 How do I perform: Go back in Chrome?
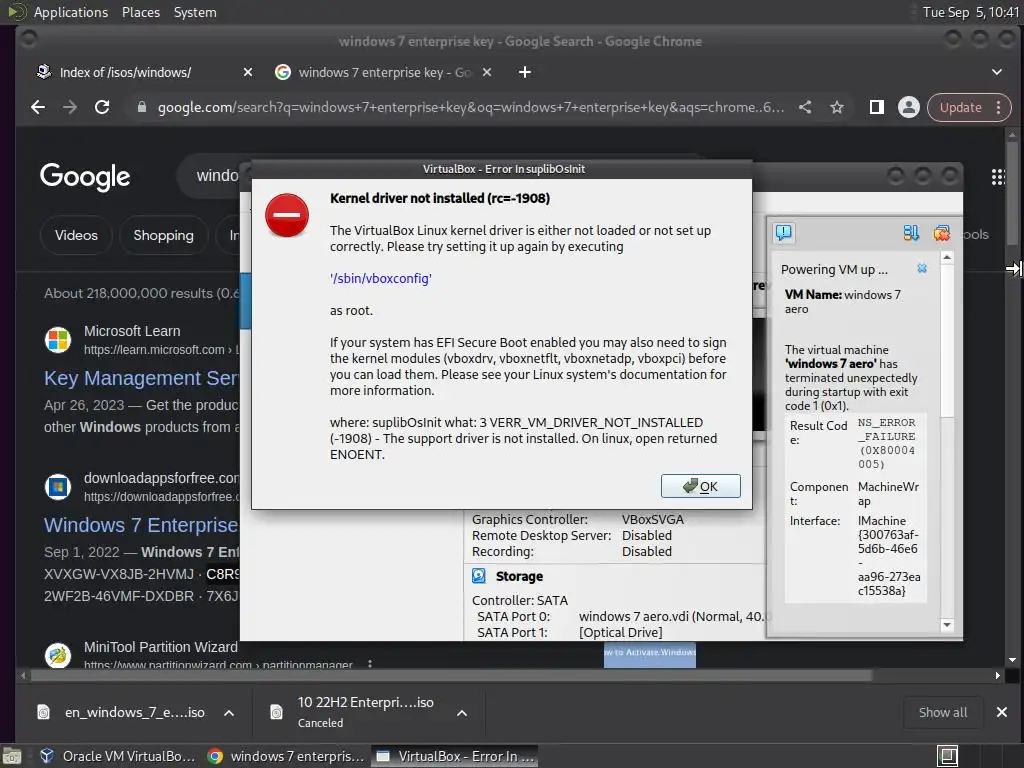pos(38,107)
